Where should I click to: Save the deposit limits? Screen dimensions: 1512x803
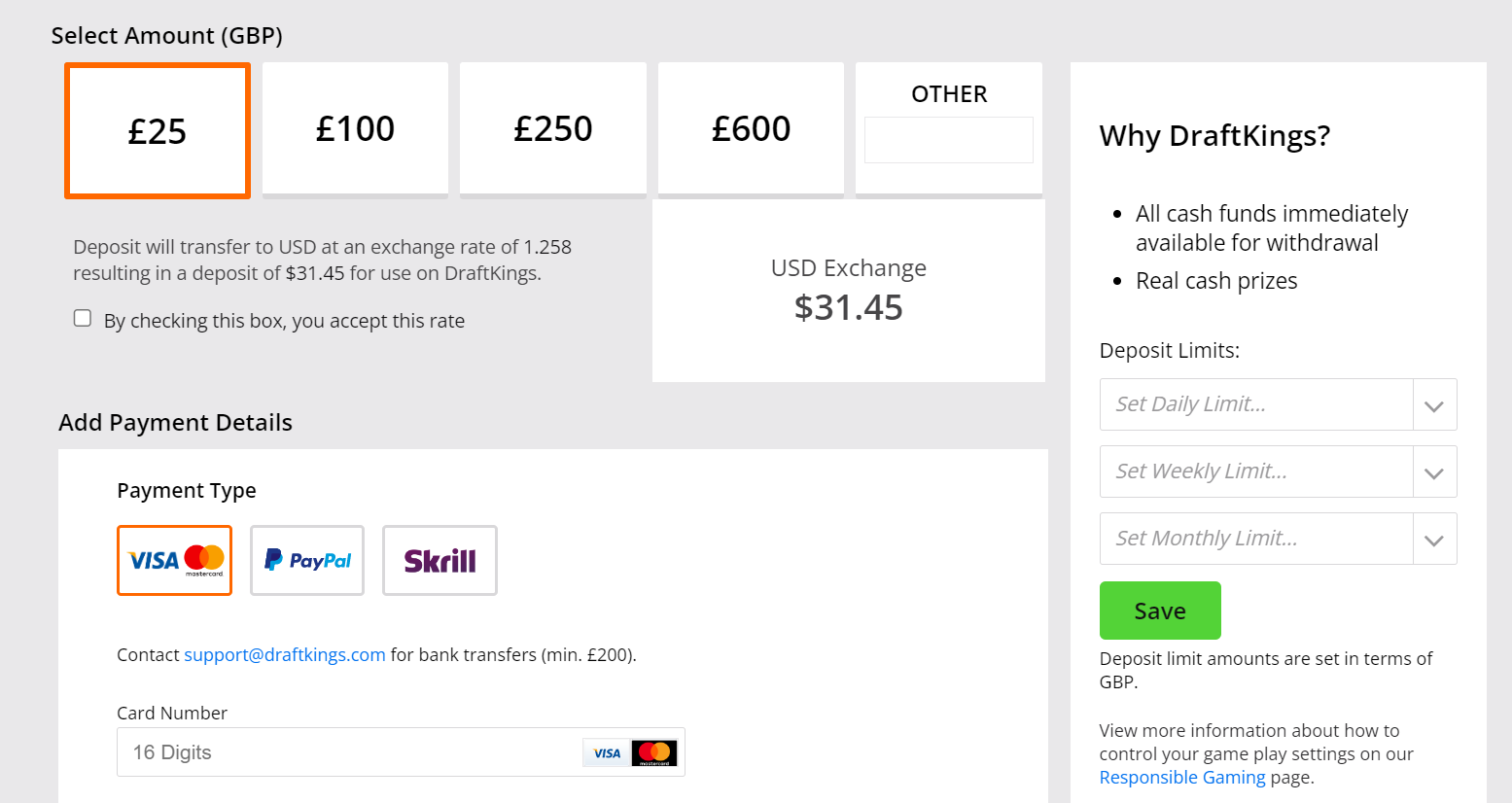[1160, 611]
